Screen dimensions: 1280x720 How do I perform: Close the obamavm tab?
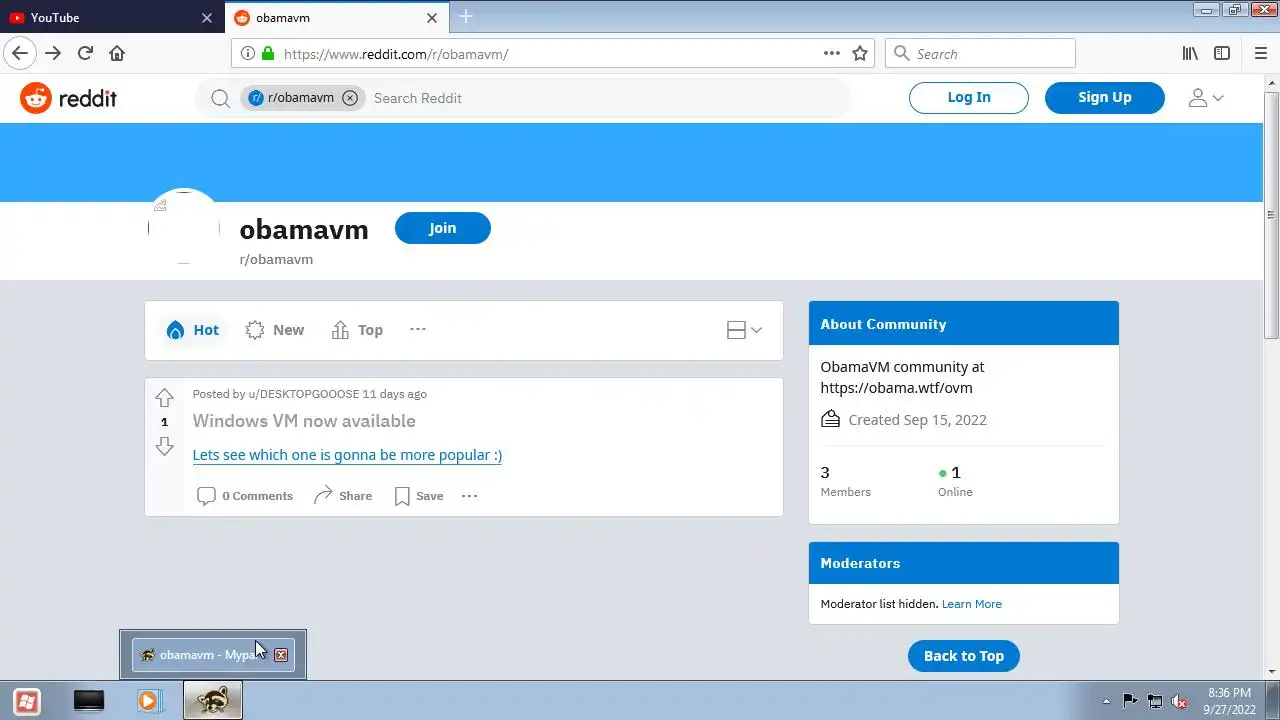(x=432, y=18)
